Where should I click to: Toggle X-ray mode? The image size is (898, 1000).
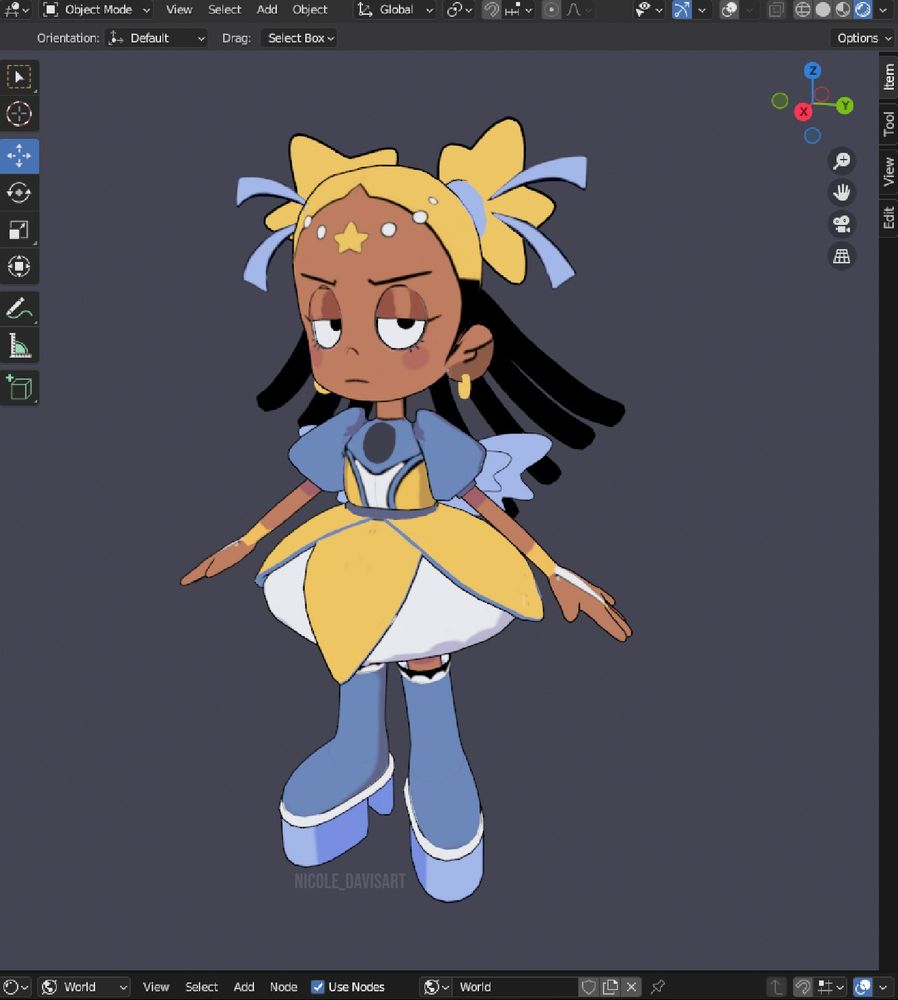coord(776,10)
